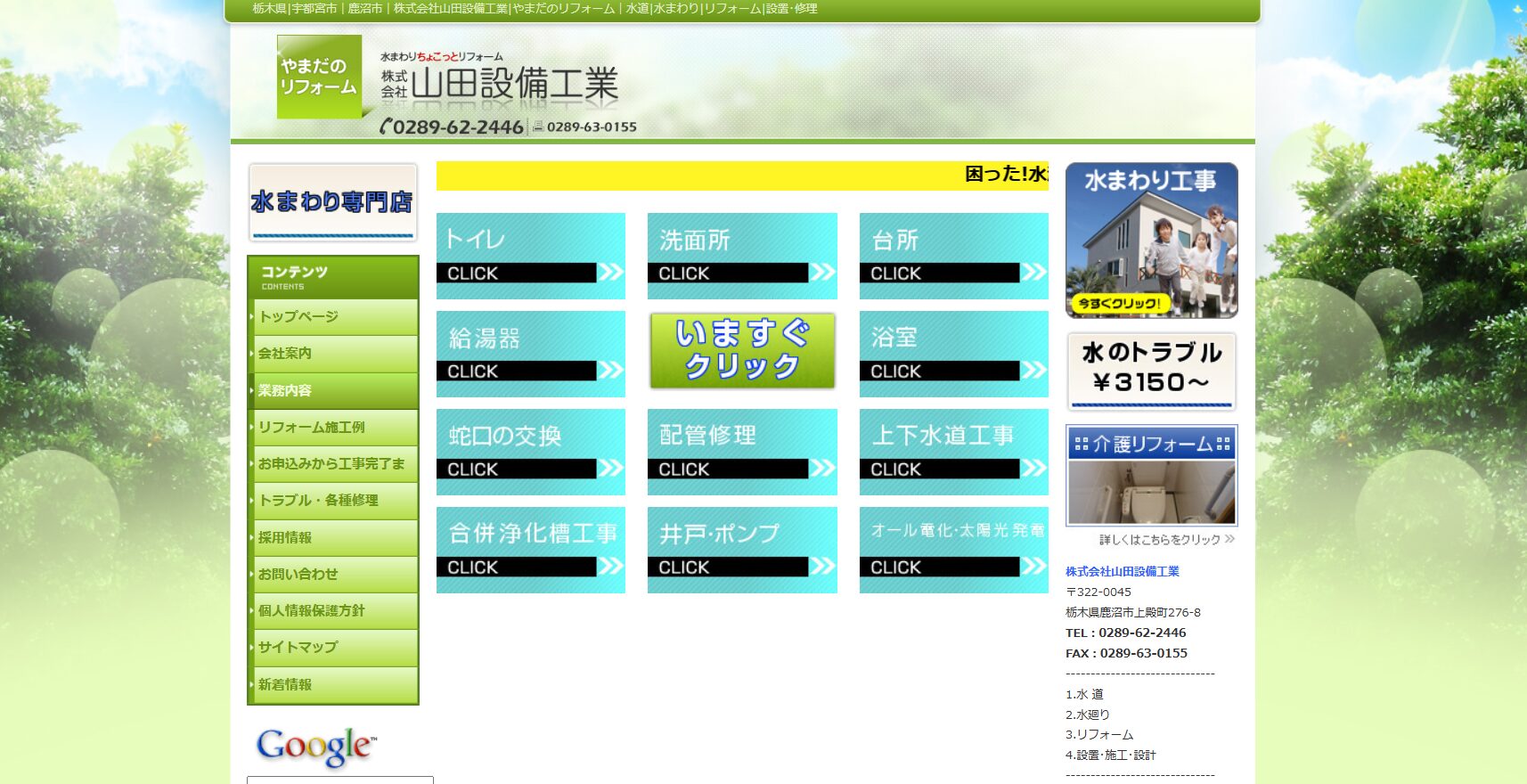The height and width of the screenshot is (784, 1527).
Task: Open トラブル・各種修理 menu item
Action: pyautogui.click(x=333, y=501)
